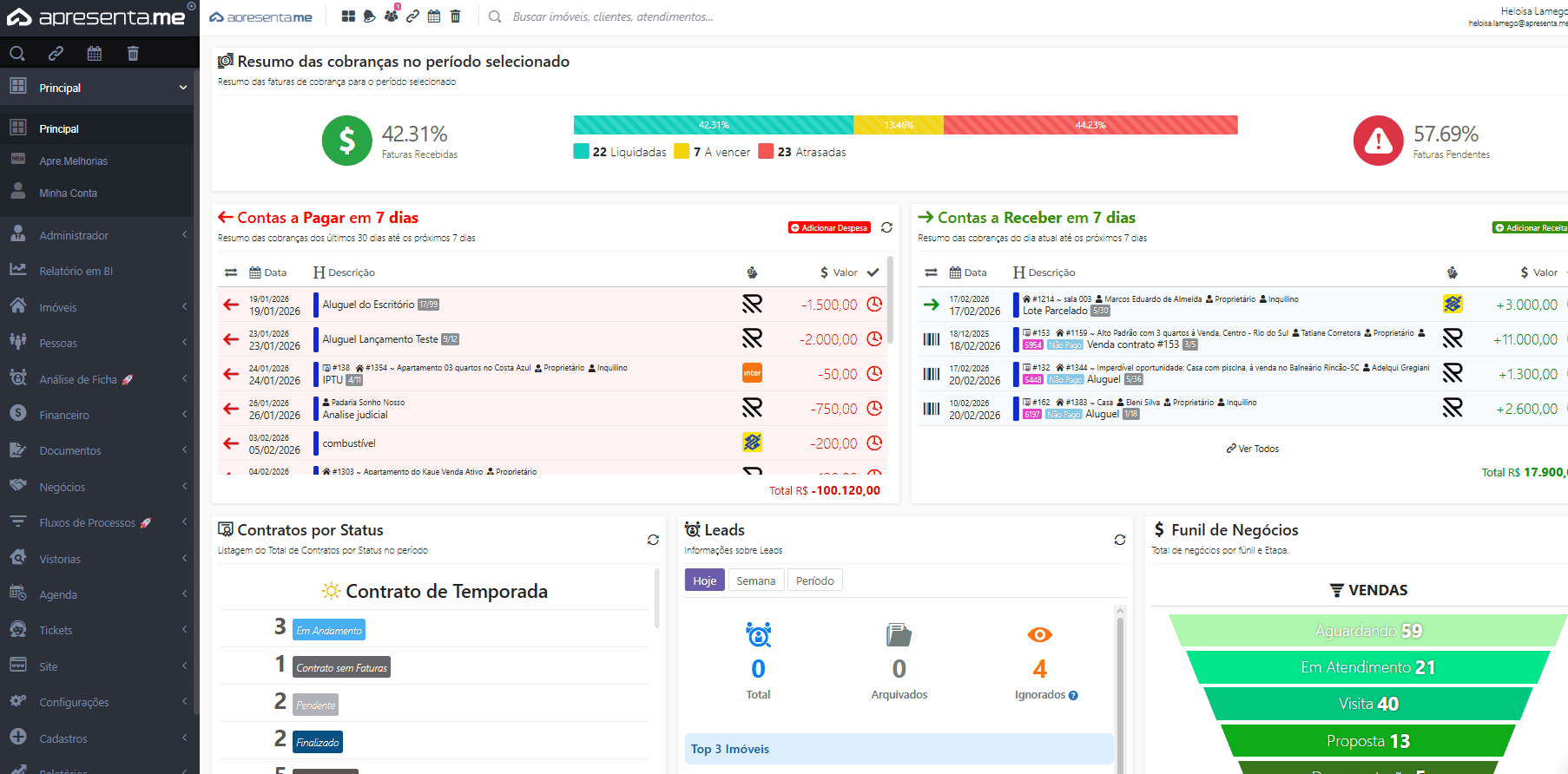
Task: Click the clock icon on Aluguel do Escritório row
Action: coord(874,305)
